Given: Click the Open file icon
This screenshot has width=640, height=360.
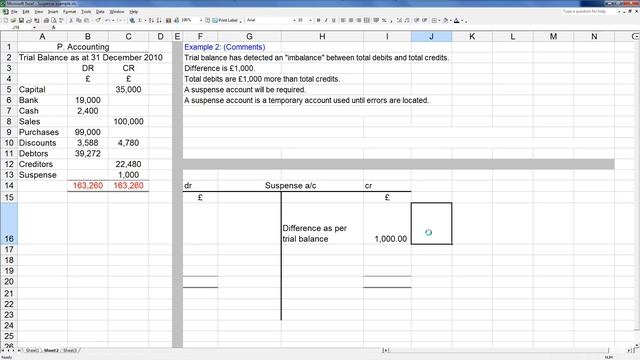Looking at the screenshot, I should (x=13, y=20).
